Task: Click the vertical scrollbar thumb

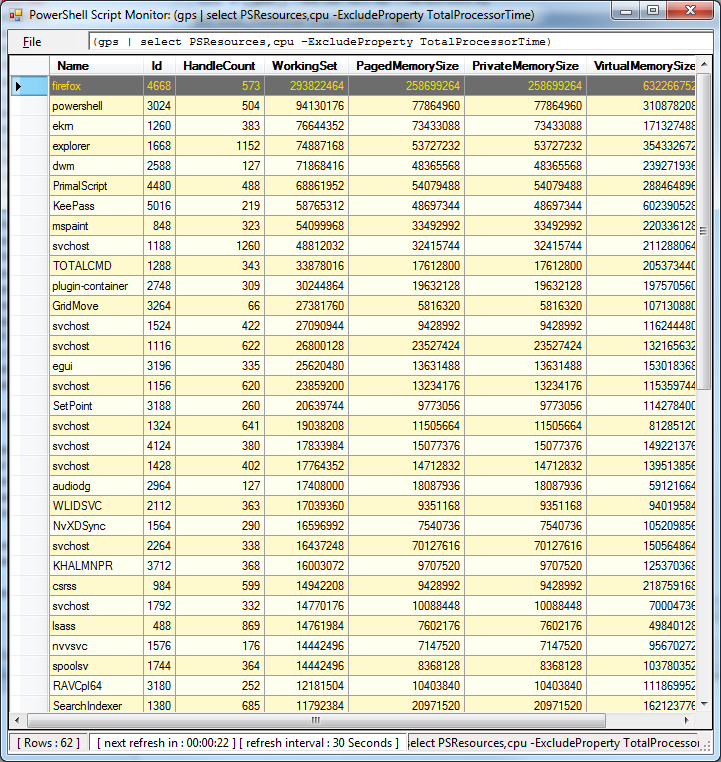Action: point(704,229)
